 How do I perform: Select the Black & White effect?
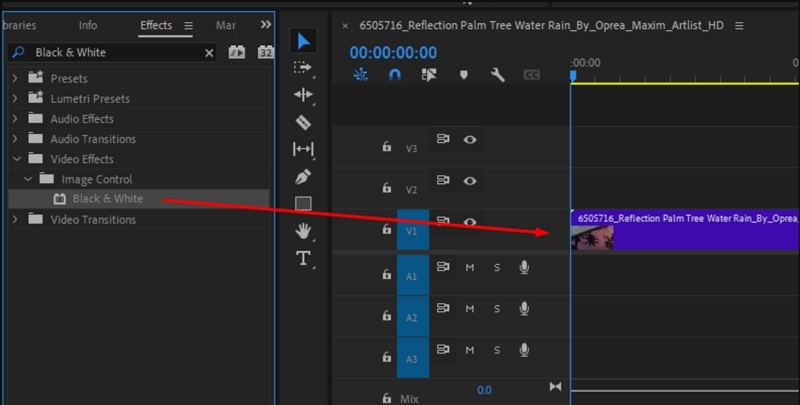pyautogui.click(x=107, y=199)
